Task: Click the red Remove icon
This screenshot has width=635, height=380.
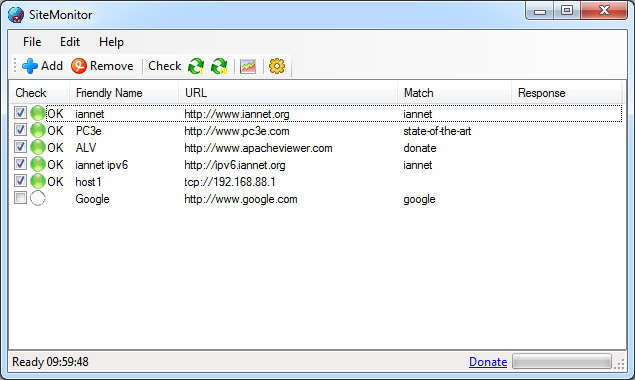Action: 79,66
